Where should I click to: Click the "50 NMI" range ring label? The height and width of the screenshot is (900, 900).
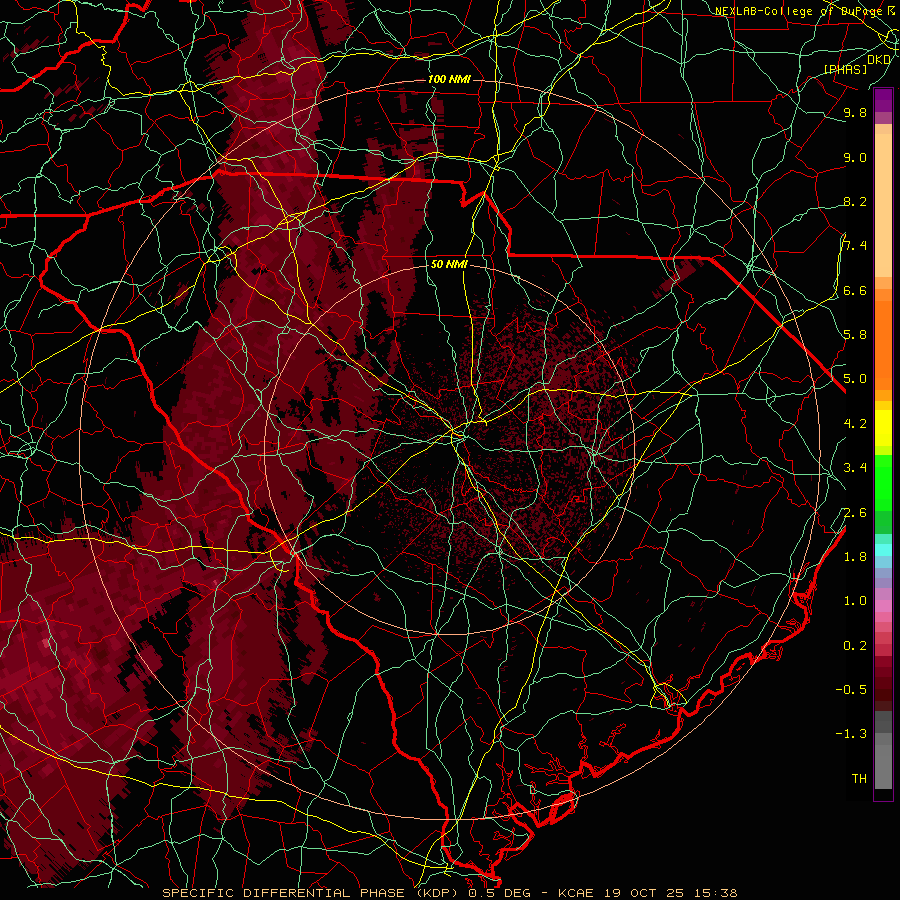pyautogui.click(x=449, y=264)
